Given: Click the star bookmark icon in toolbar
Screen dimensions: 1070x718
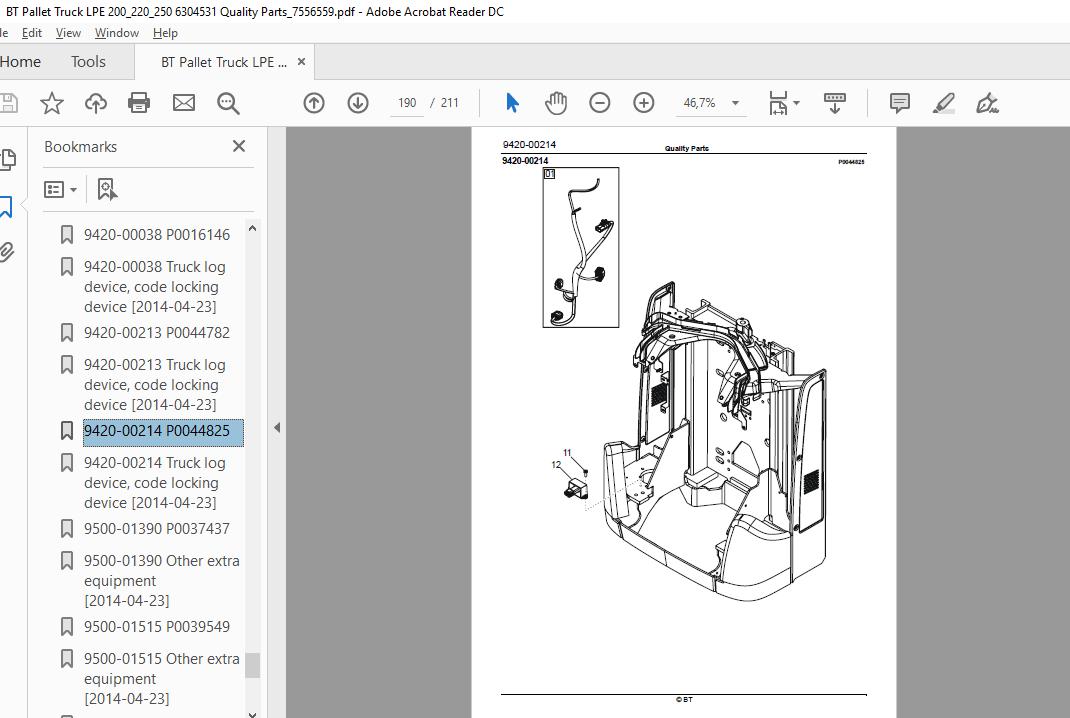Looking at the screenshot, I should [x=52, y=103].
